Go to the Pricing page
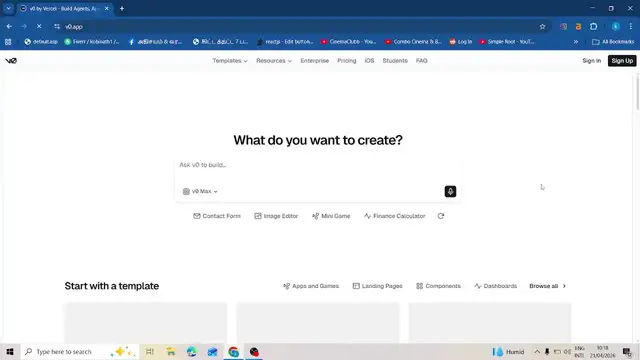Image resolution: width=640 pixels, height=360 pixels. [x=347, y=61]
